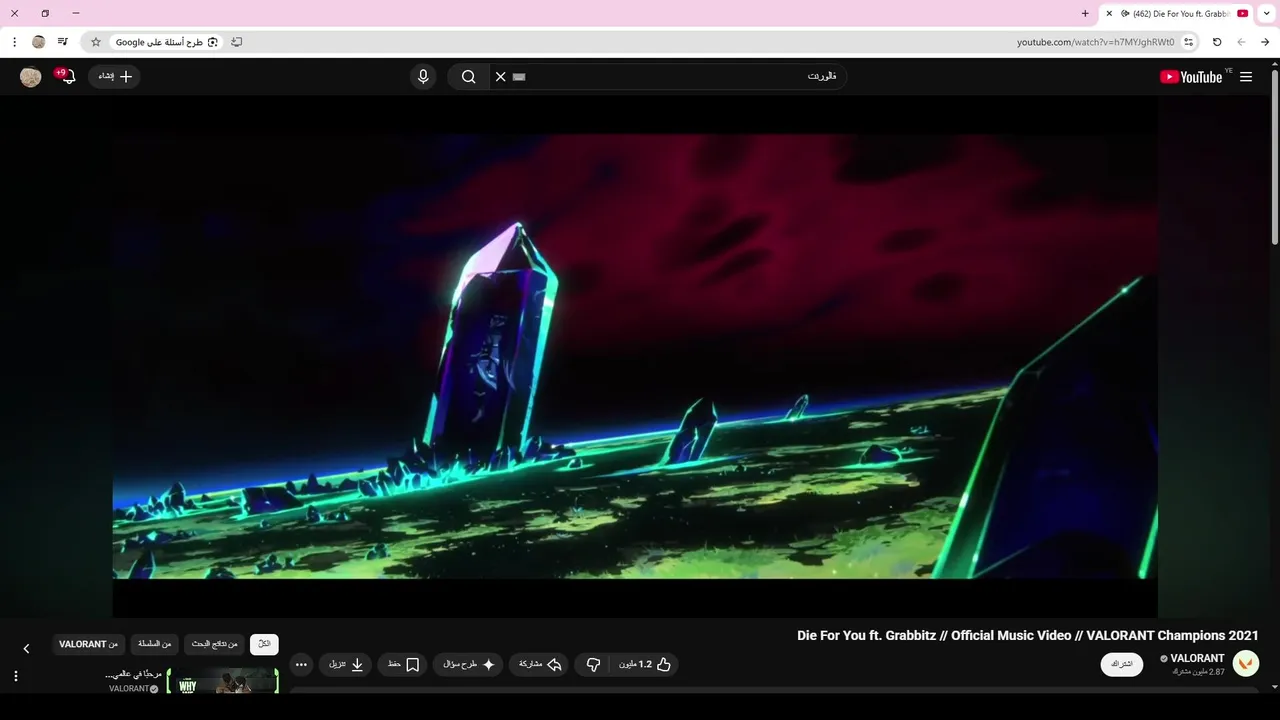Subscribe to the VALORANT channel (اشتراك)
Viewport: 1280px width, 720px height.
pyautogui.click(x=1122, y=664)
